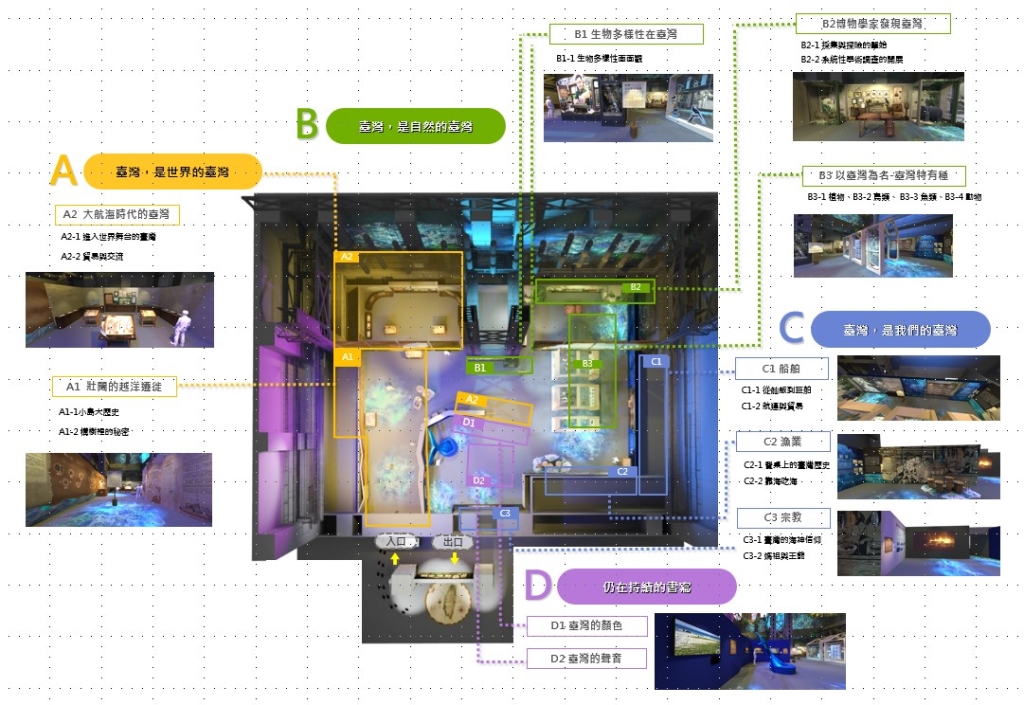Open the B1 生物多樣性在臺灣 label box
The image size is (1024, 705).
click(626, 35)
